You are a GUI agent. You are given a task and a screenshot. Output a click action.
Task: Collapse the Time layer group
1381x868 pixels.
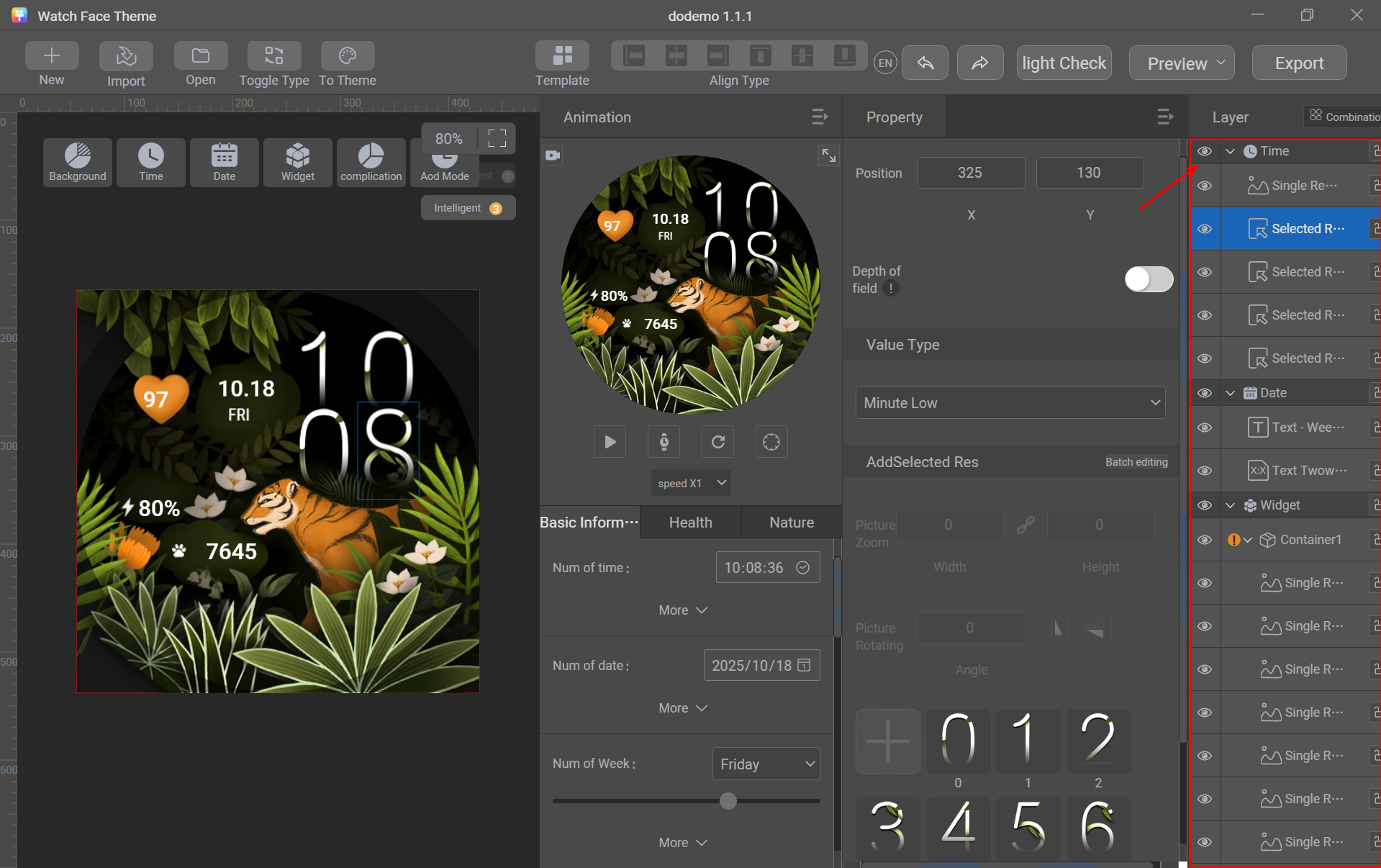1230,151
